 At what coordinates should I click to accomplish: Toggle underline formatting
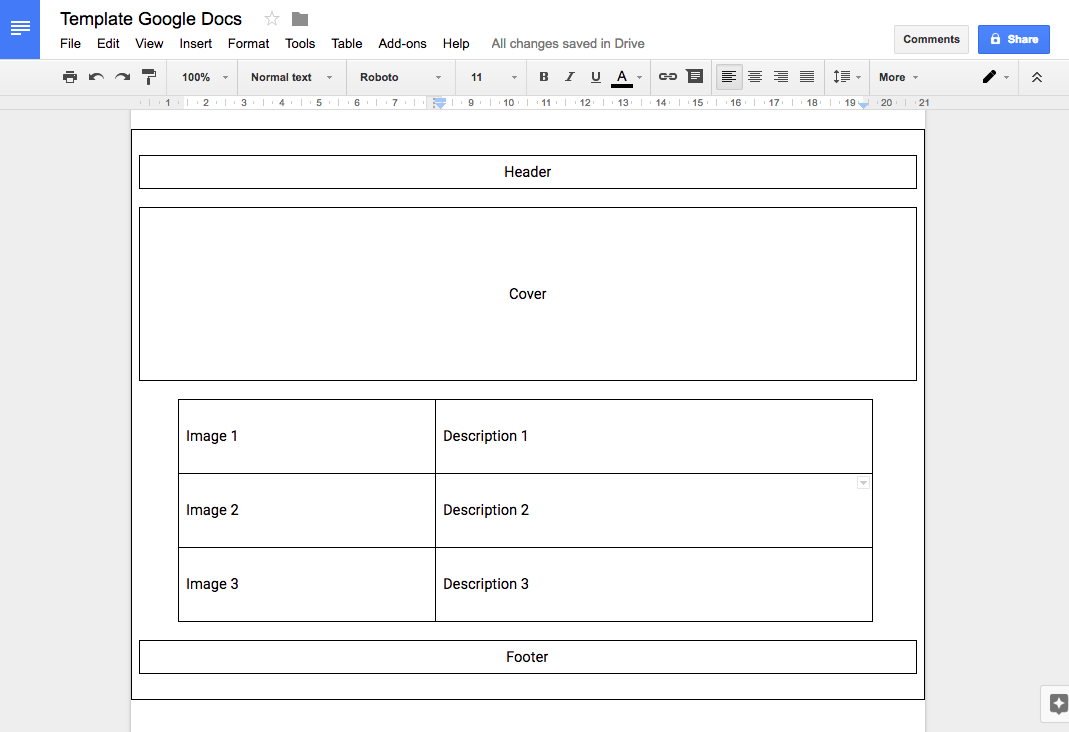[596, 77]
